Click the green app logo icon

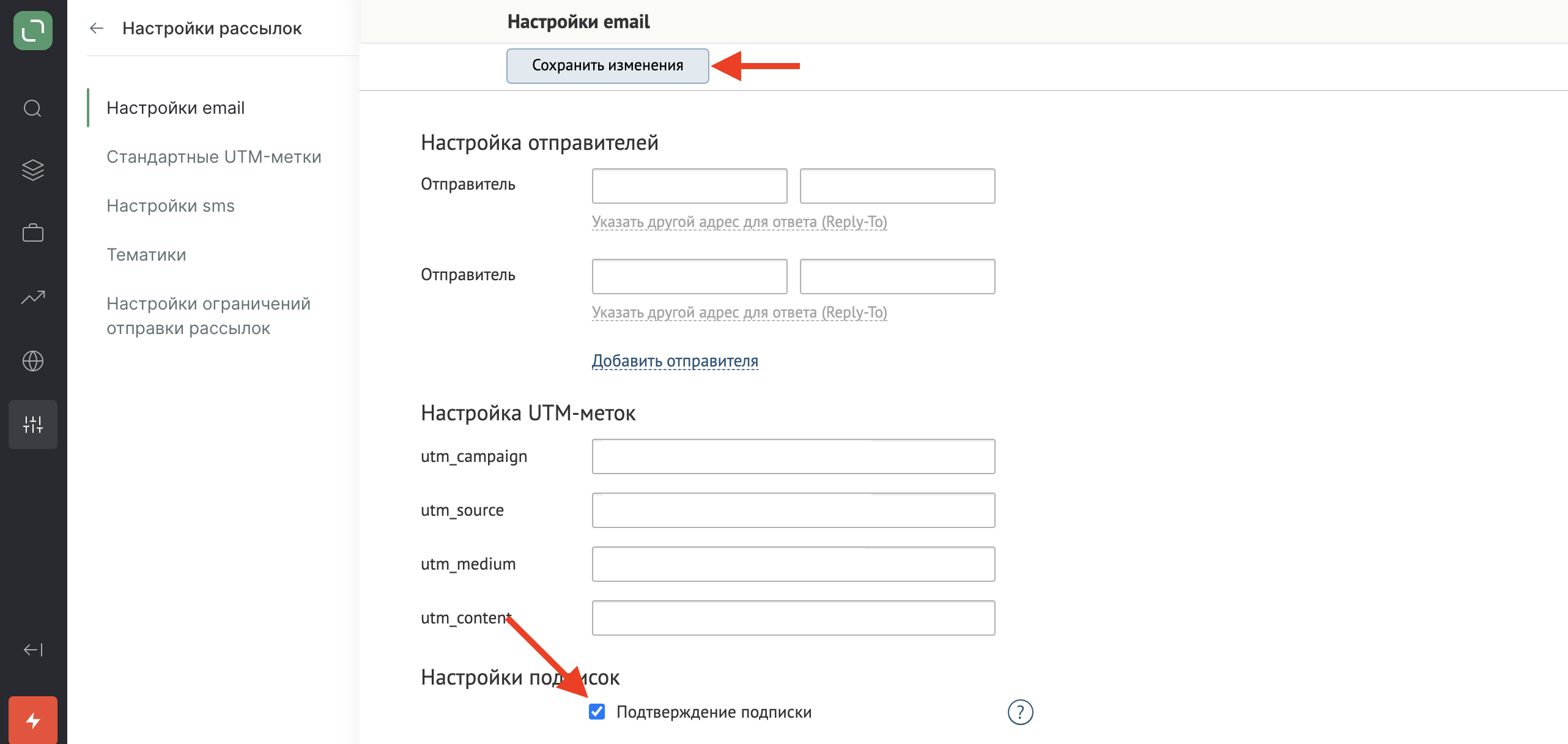point(33,31)
